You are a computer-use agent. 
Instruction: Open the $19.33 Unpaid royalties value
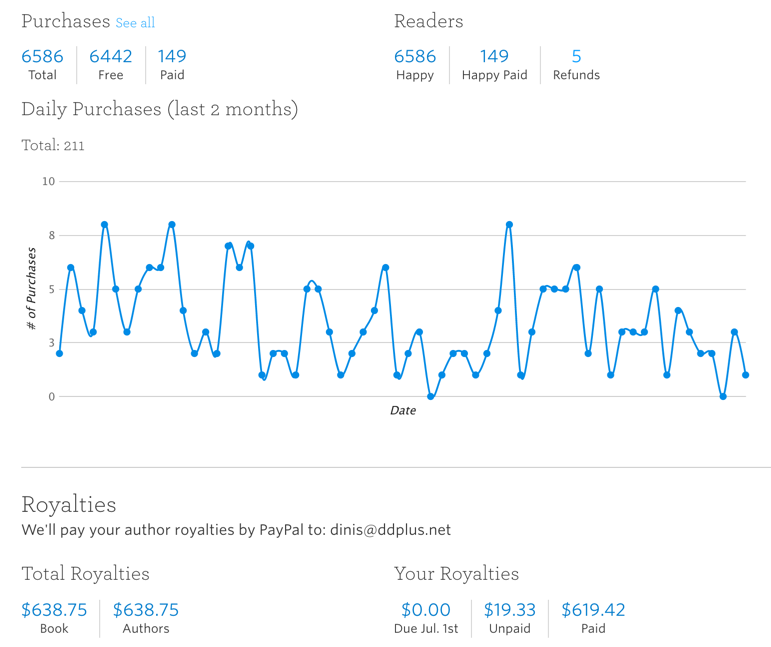(x=510, y=610)
